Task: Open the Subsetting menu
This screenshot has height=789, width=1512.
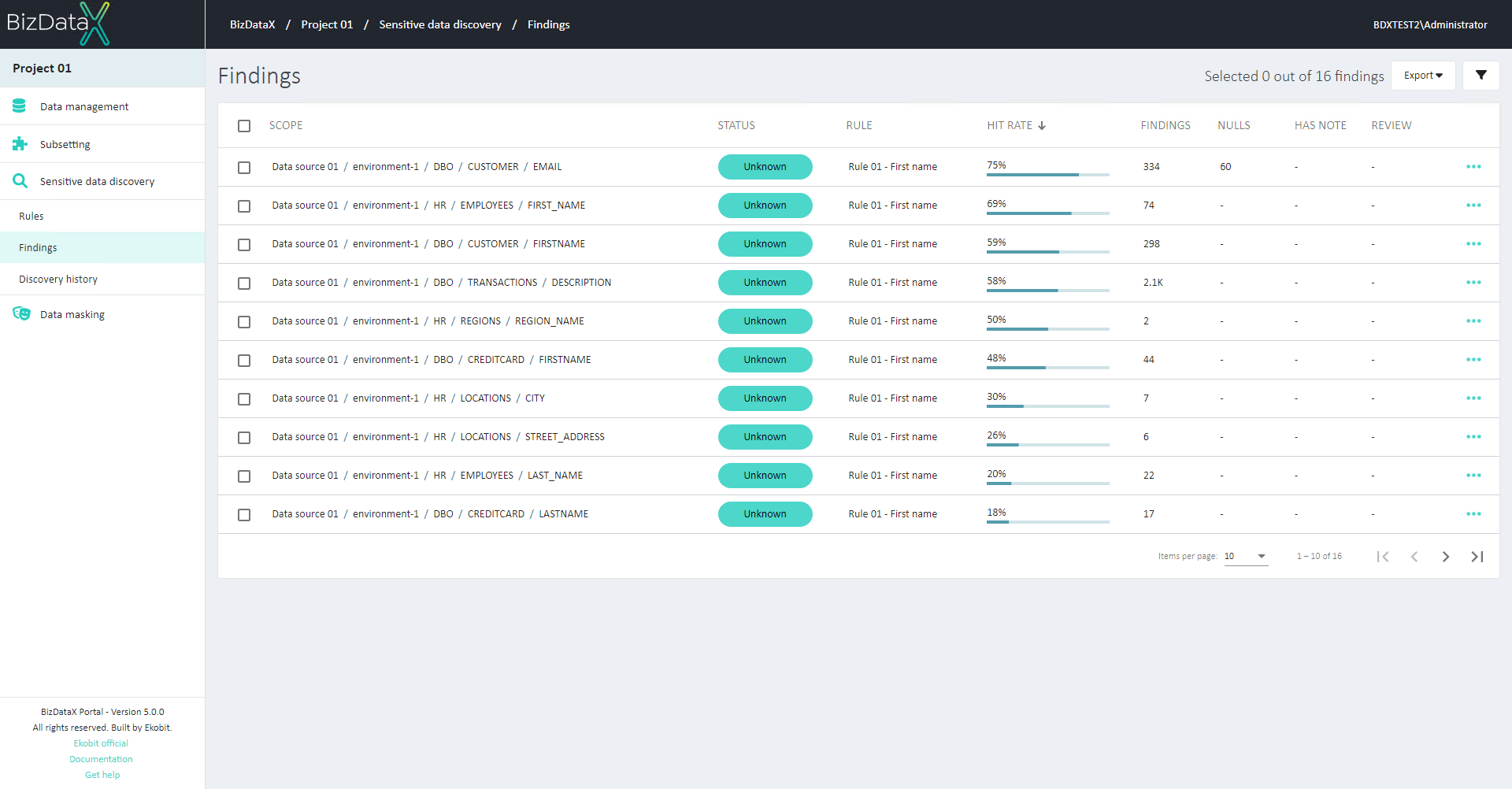Action: pyautogui.click(x=102, y=144)
